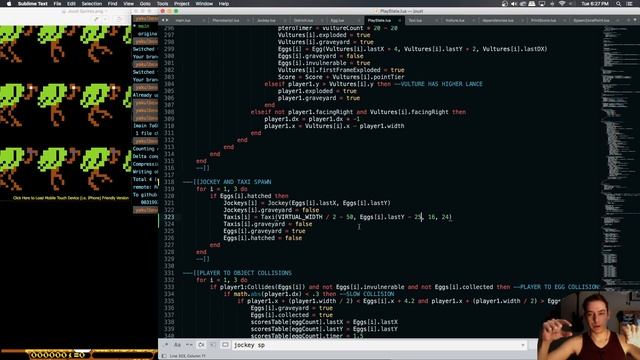Click VIRTUAL_WIDTH on line 323
Screen dimensions: 640x360
point(300,217)
